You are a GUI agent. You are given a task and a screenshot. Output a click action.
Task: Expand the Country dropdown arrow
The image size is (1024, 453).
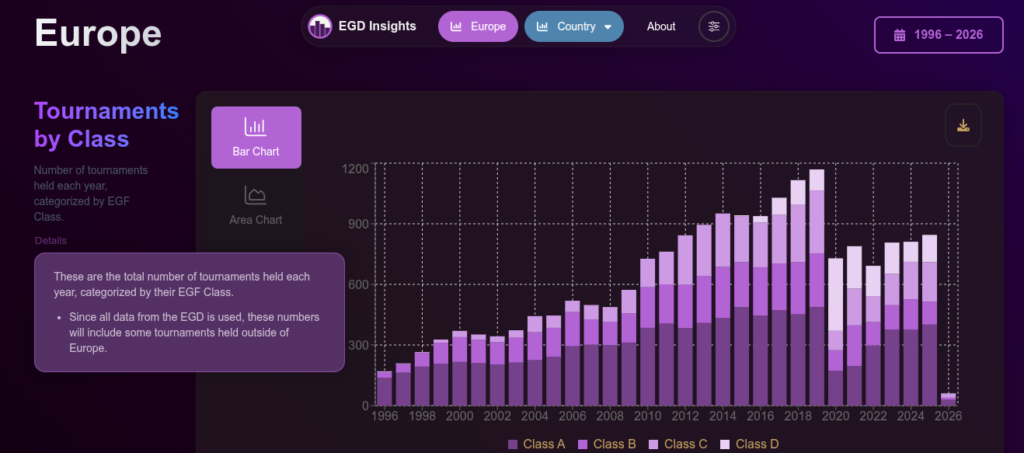tap(607, 27)
